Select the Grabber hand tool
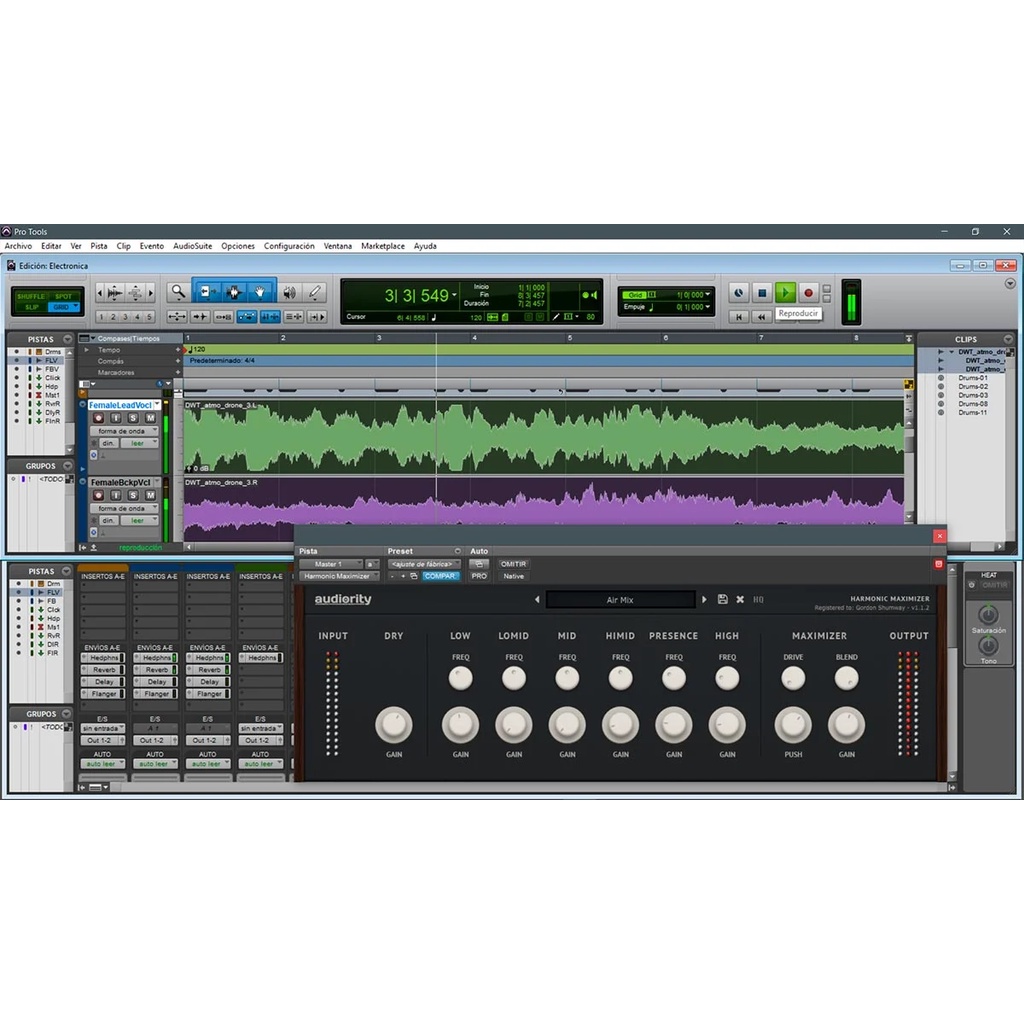 [x=260, y=293]
